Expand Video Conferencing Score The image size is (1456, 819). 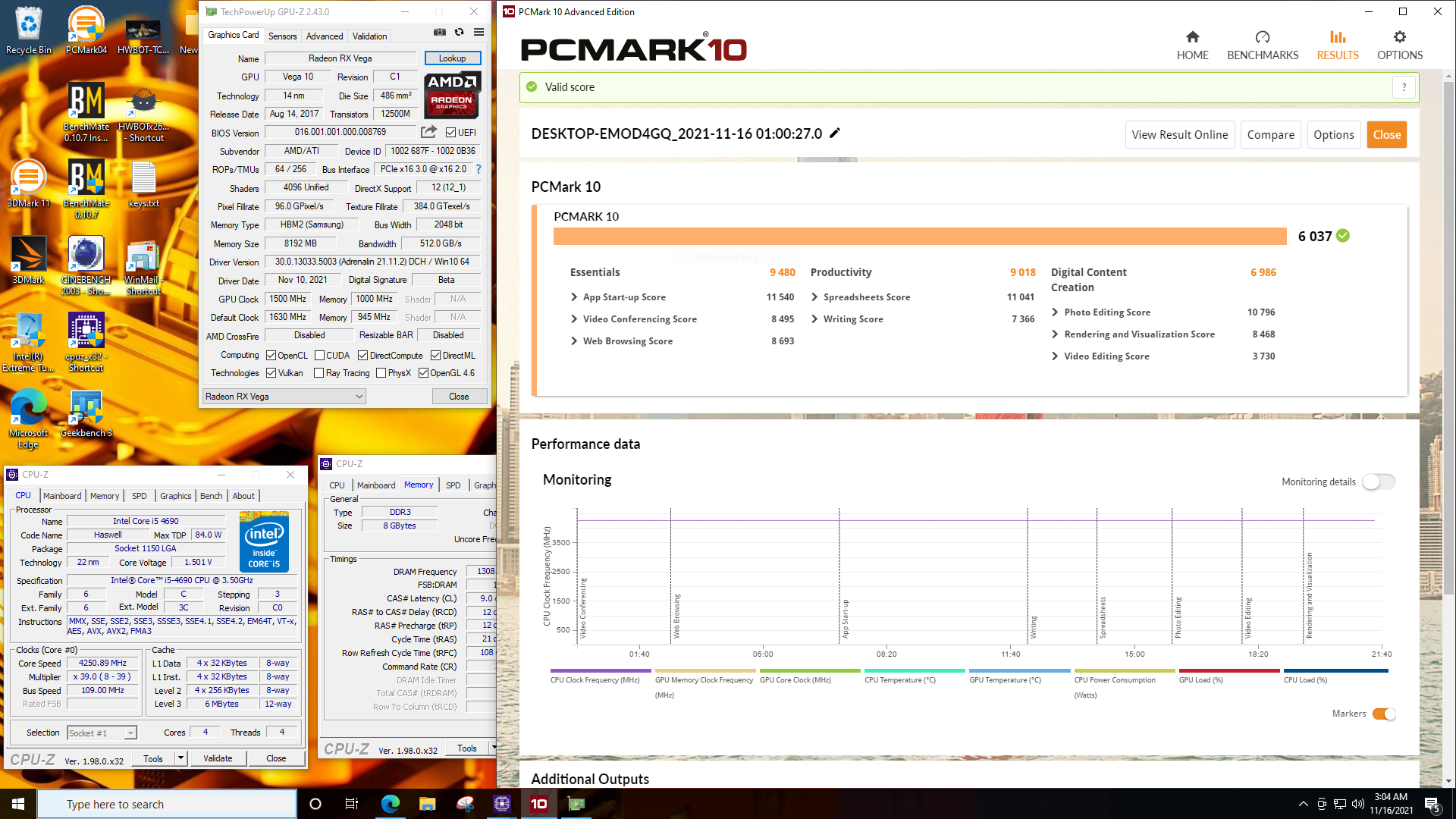pyautogui.click(x=574, y=319)
